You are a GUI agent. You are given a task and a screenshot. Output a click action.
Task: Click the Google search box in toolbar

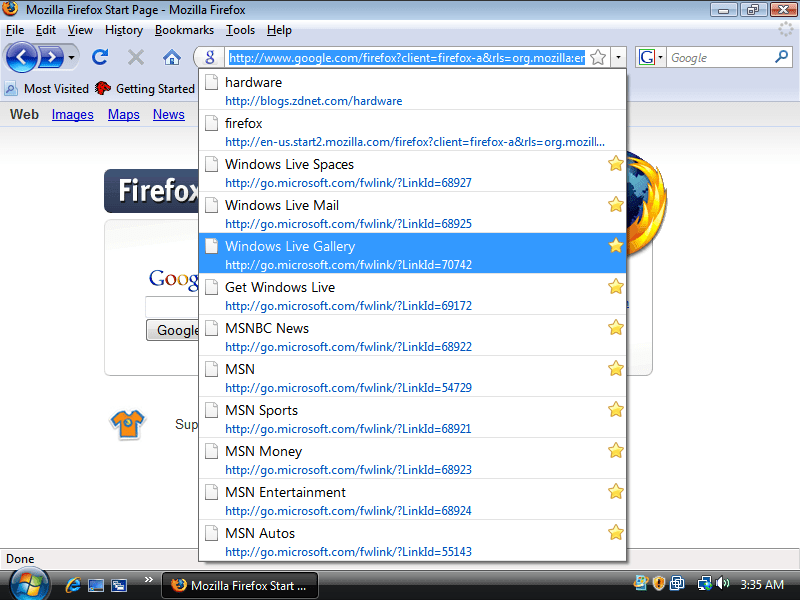coord(720,58)
